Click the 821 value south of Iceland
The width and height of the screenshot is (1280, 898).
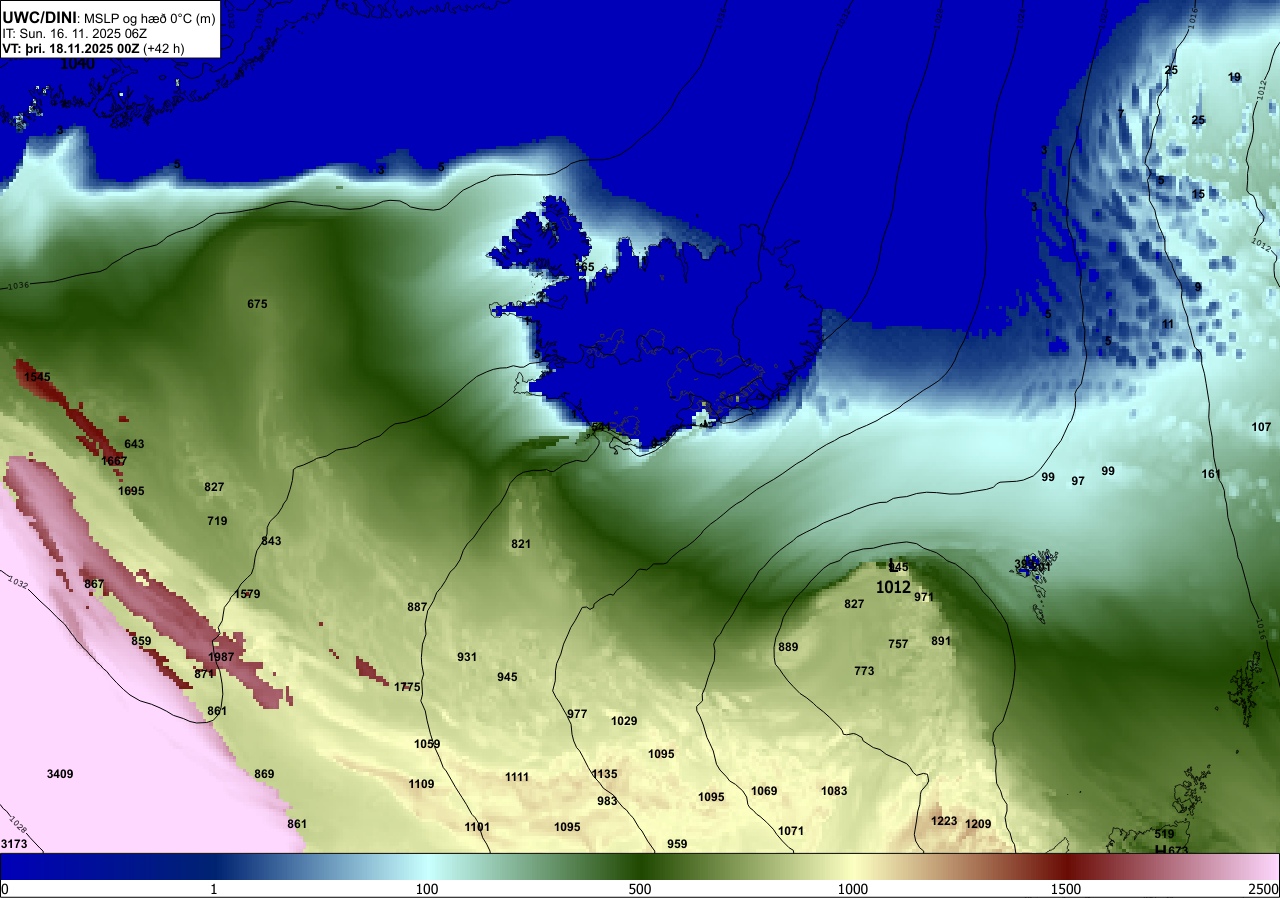521,544
